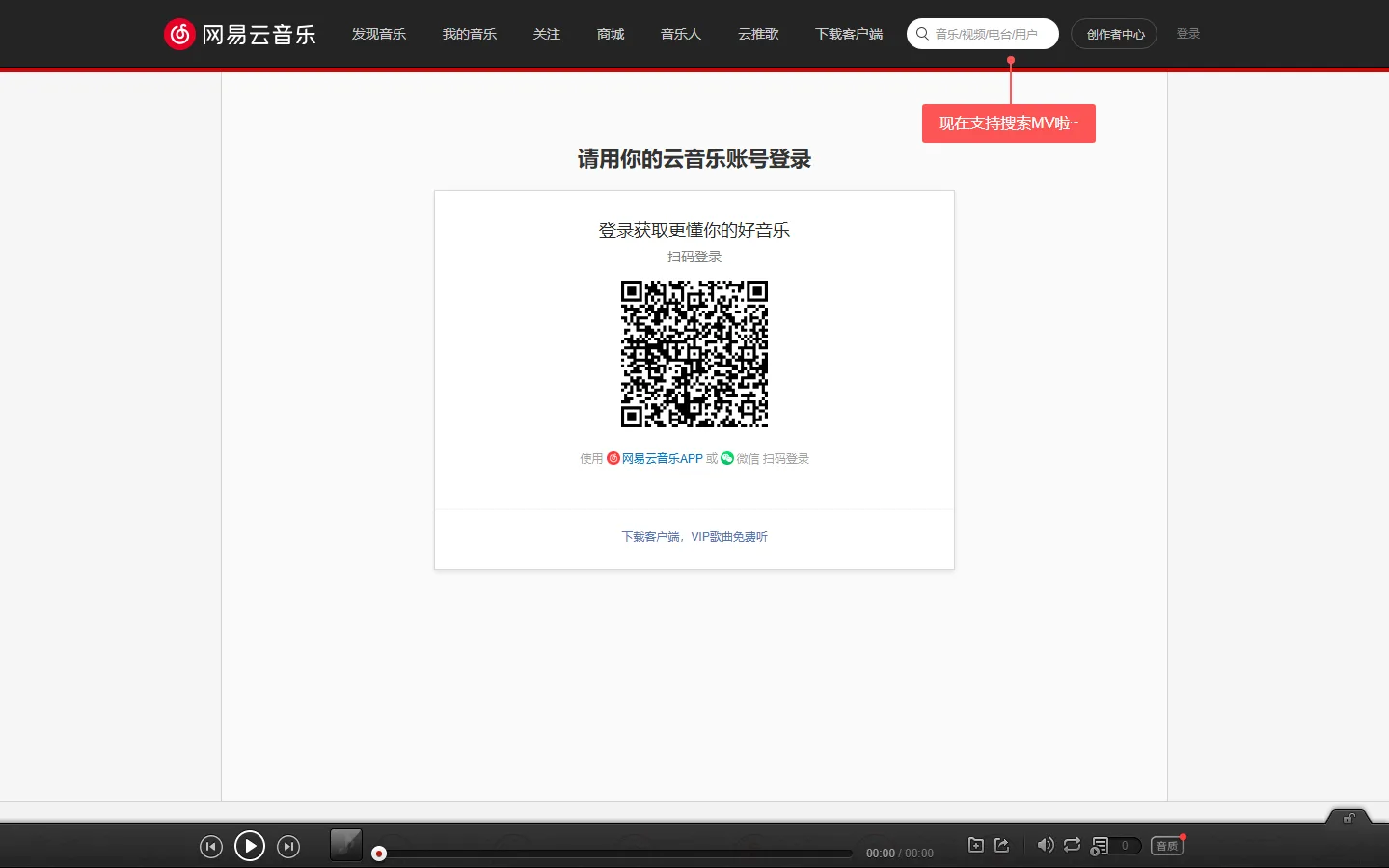Click the NetEase Cloud Music logo

pos(240,34)
